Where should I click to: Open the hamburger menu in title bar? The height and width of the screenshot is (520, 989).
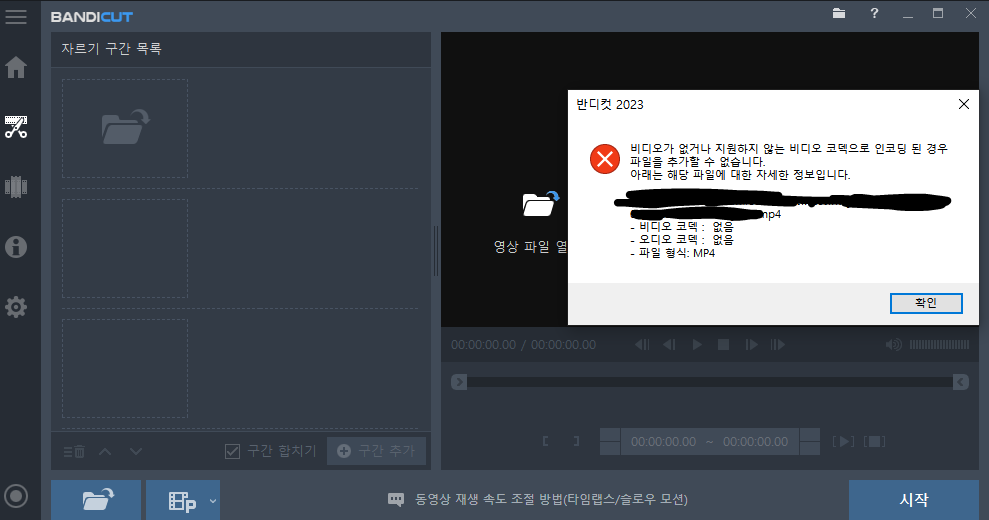[16, 16]
